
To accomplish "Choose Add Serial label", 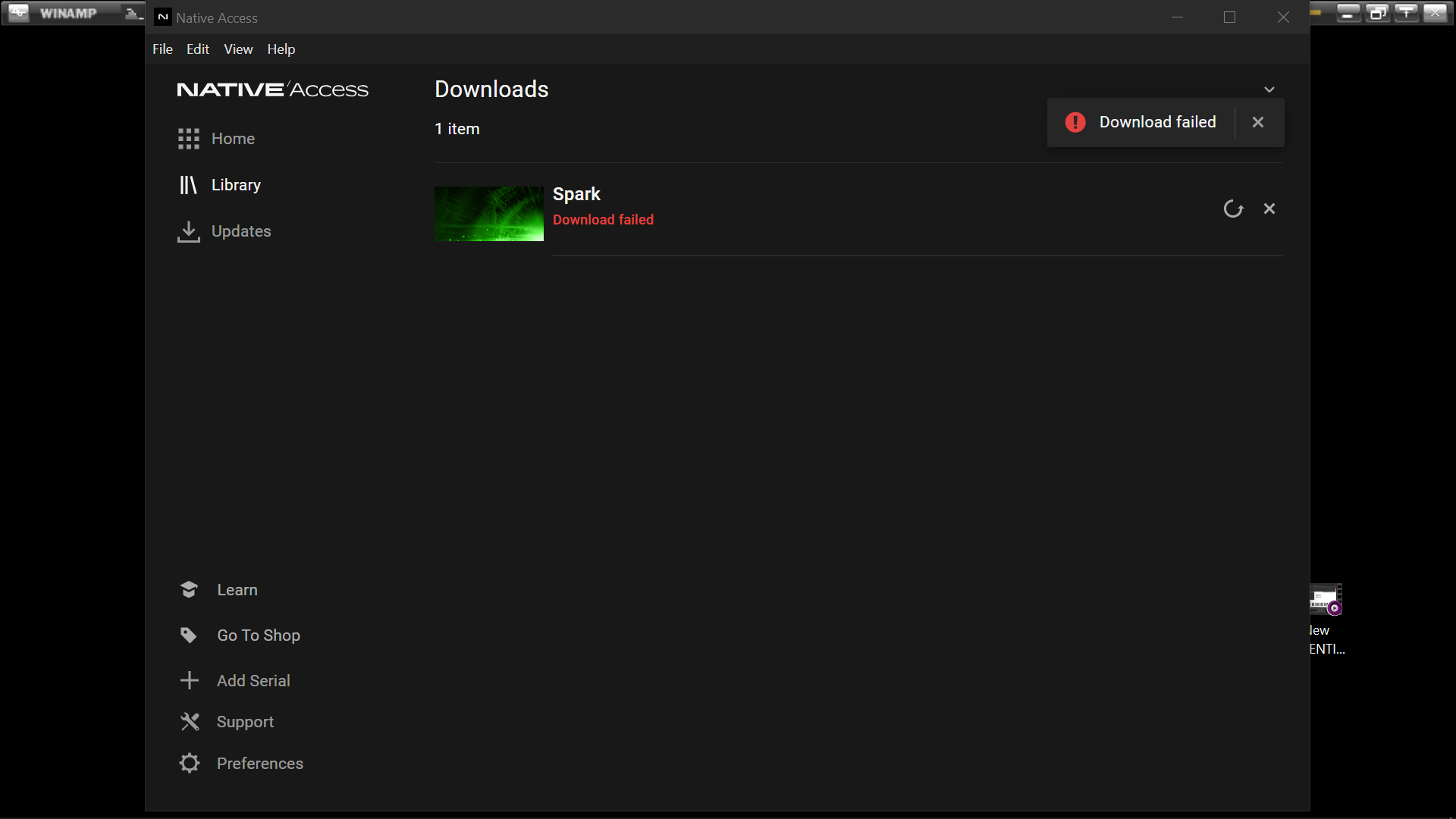I will coord(253,681).
